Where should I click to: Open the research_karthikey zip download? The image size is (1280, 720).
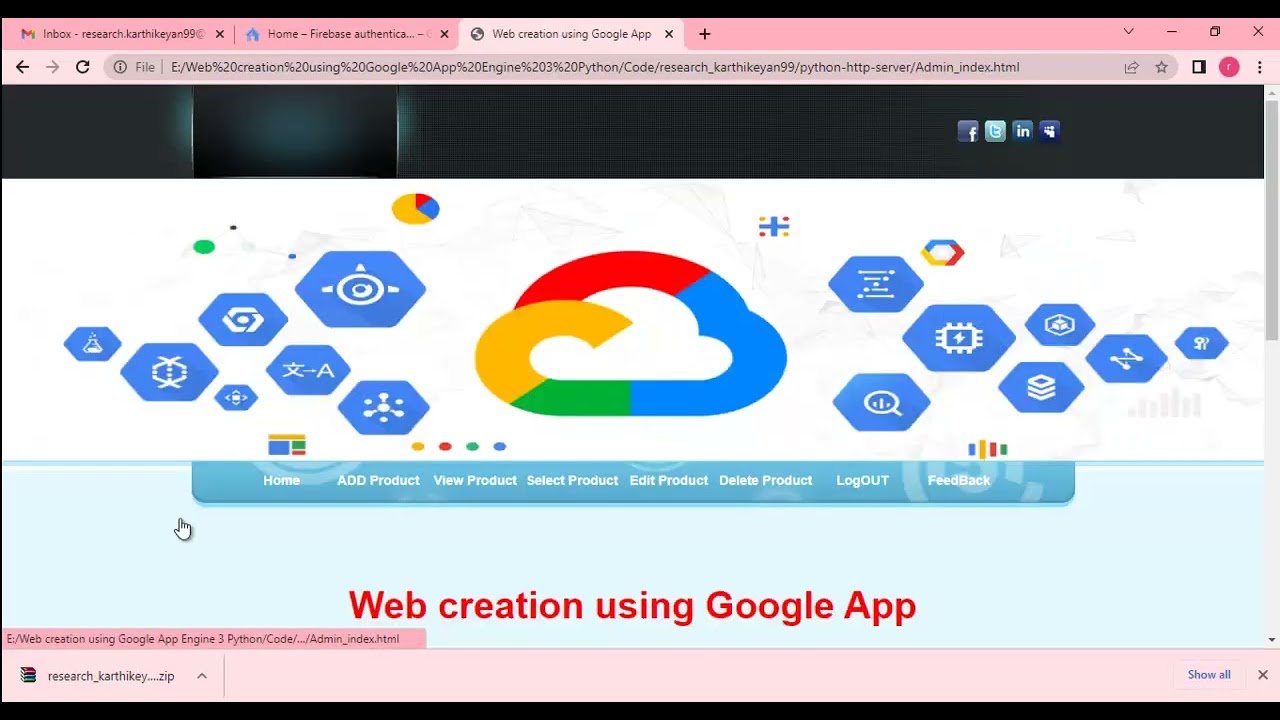(x=98, y=676)
